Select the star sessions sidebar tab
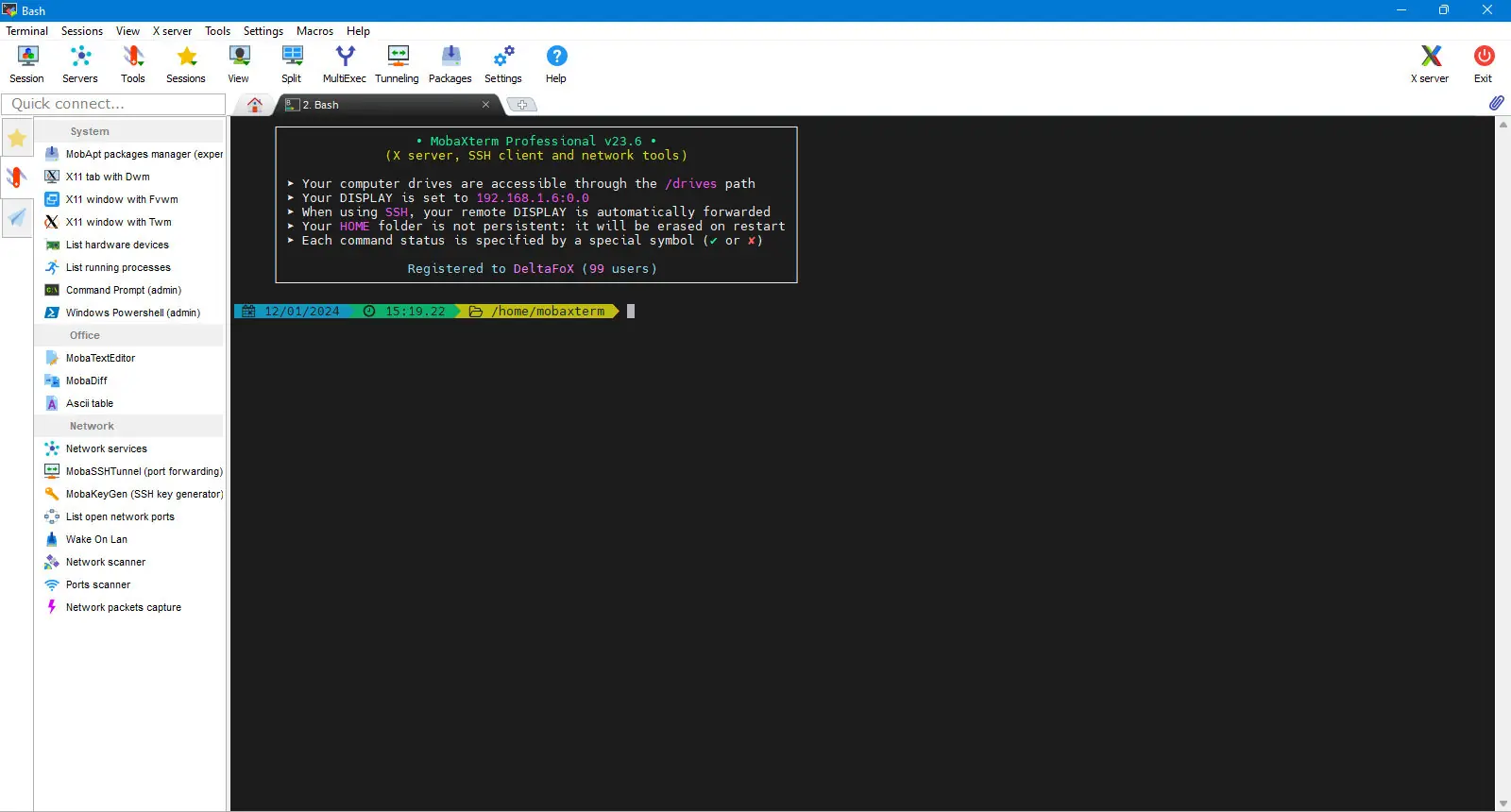 point(17,139)
